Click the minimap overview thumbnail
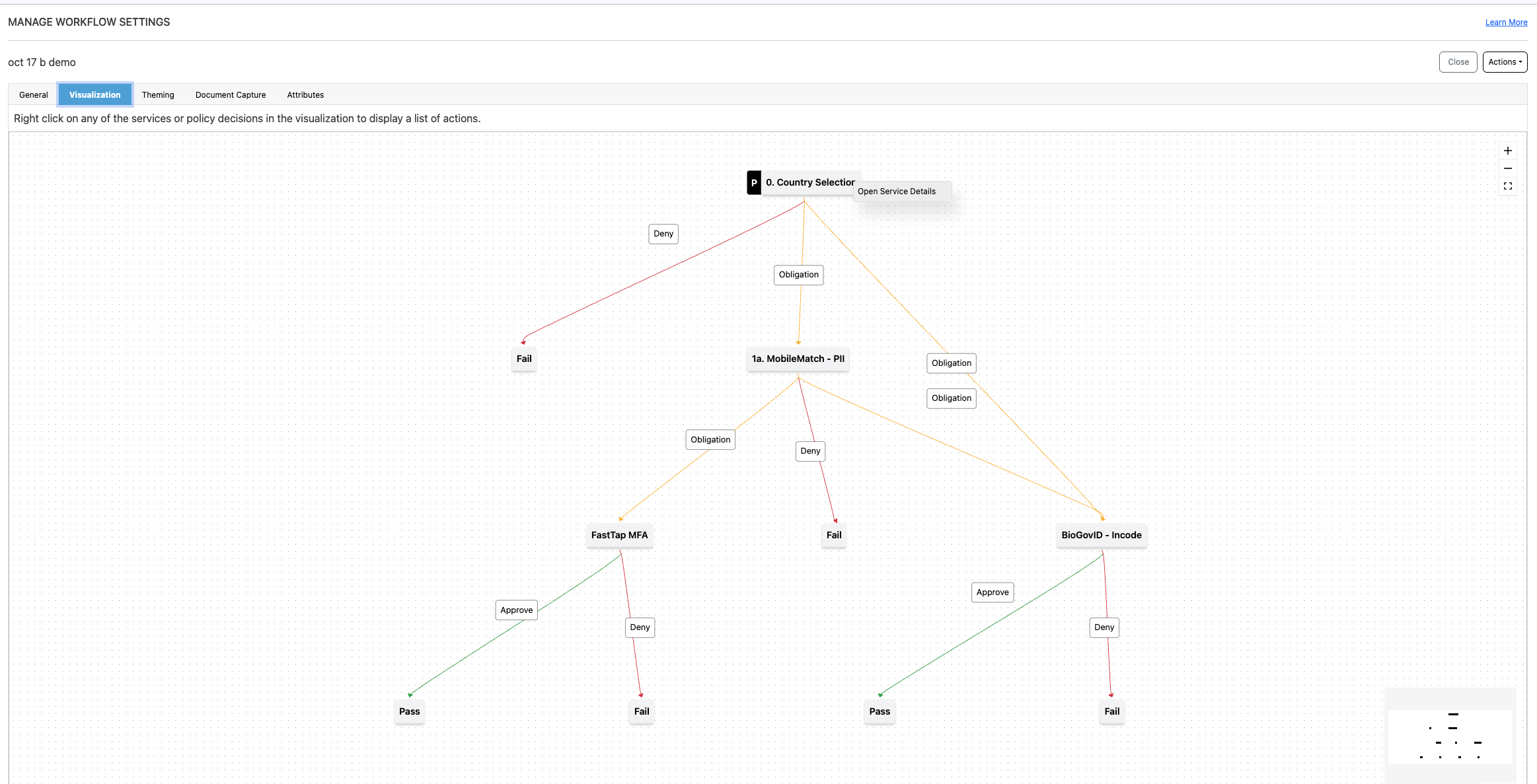 tap(1450, 736)
